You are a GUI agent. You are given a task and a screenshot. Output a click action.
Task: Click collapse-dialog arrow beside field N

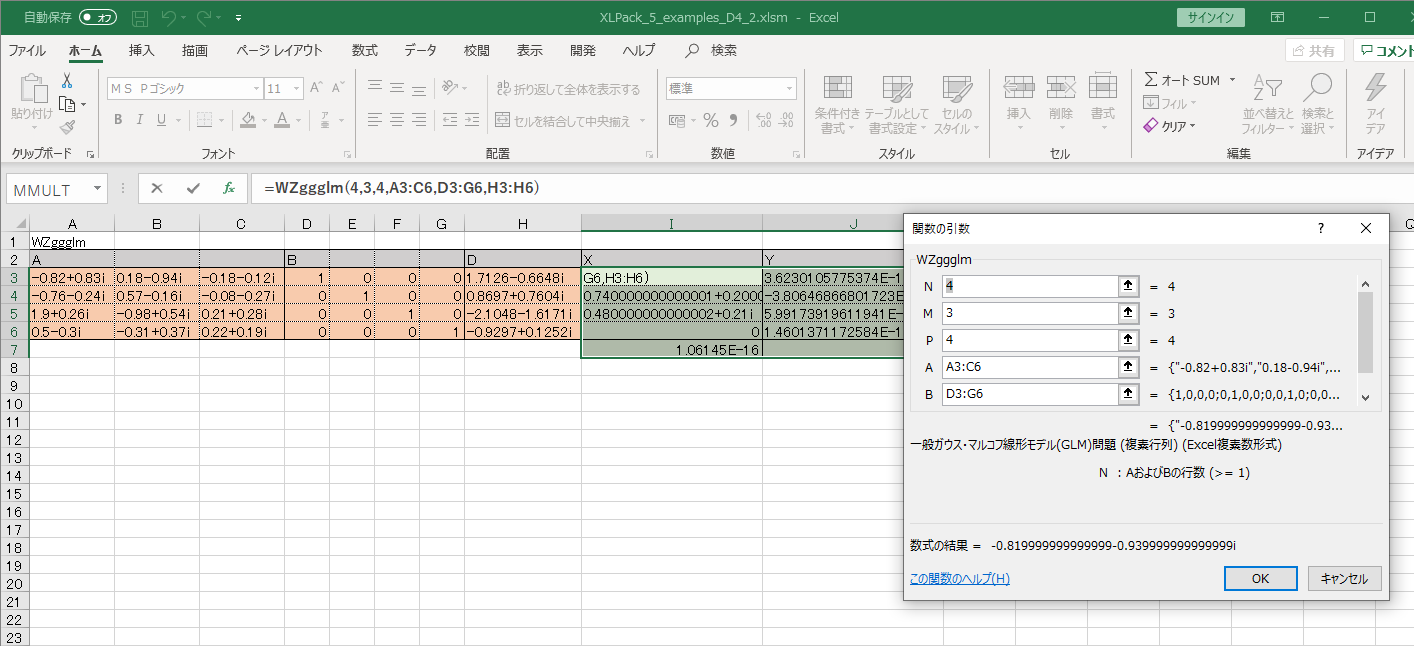1128,287
